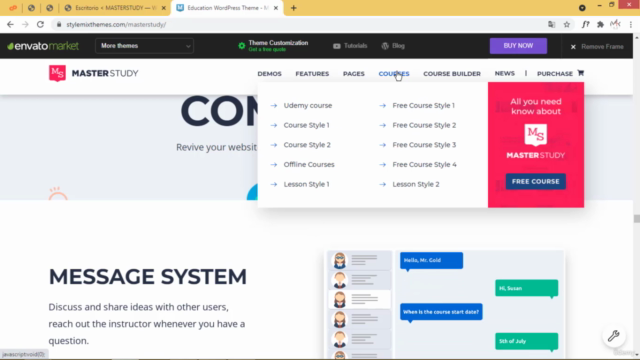This screenshot has height=360, width=640.
Task: Click the MasterStudy logo
Action: (93, 73)
